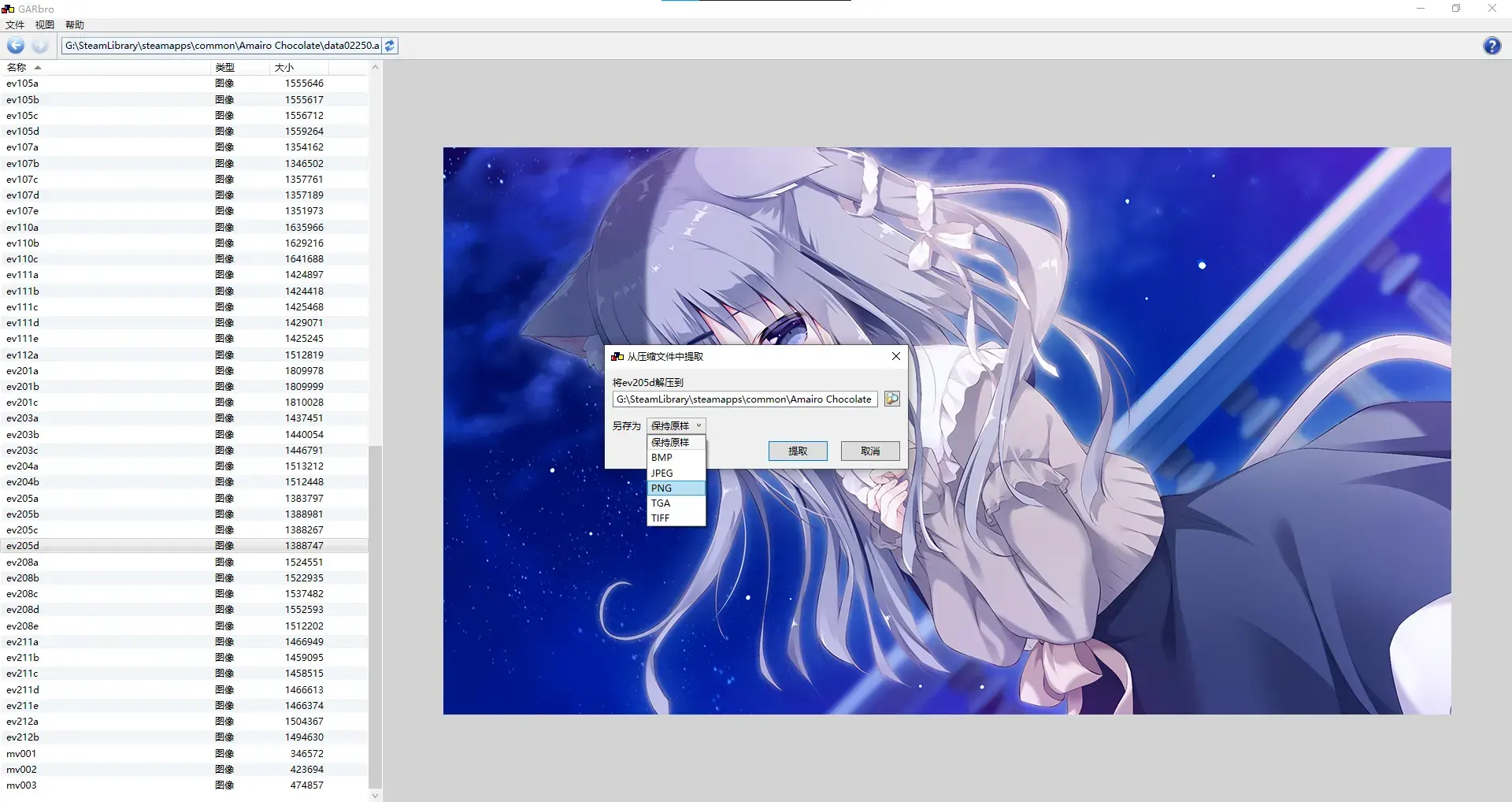This screenshot has height=802, width=1512.
Task: Click the archive path address bar
Action: coord(221,46)
